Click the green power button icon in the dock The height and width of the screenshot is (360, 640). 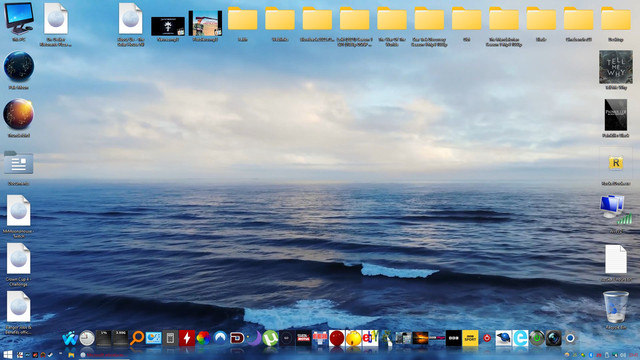tap(537, 338)
